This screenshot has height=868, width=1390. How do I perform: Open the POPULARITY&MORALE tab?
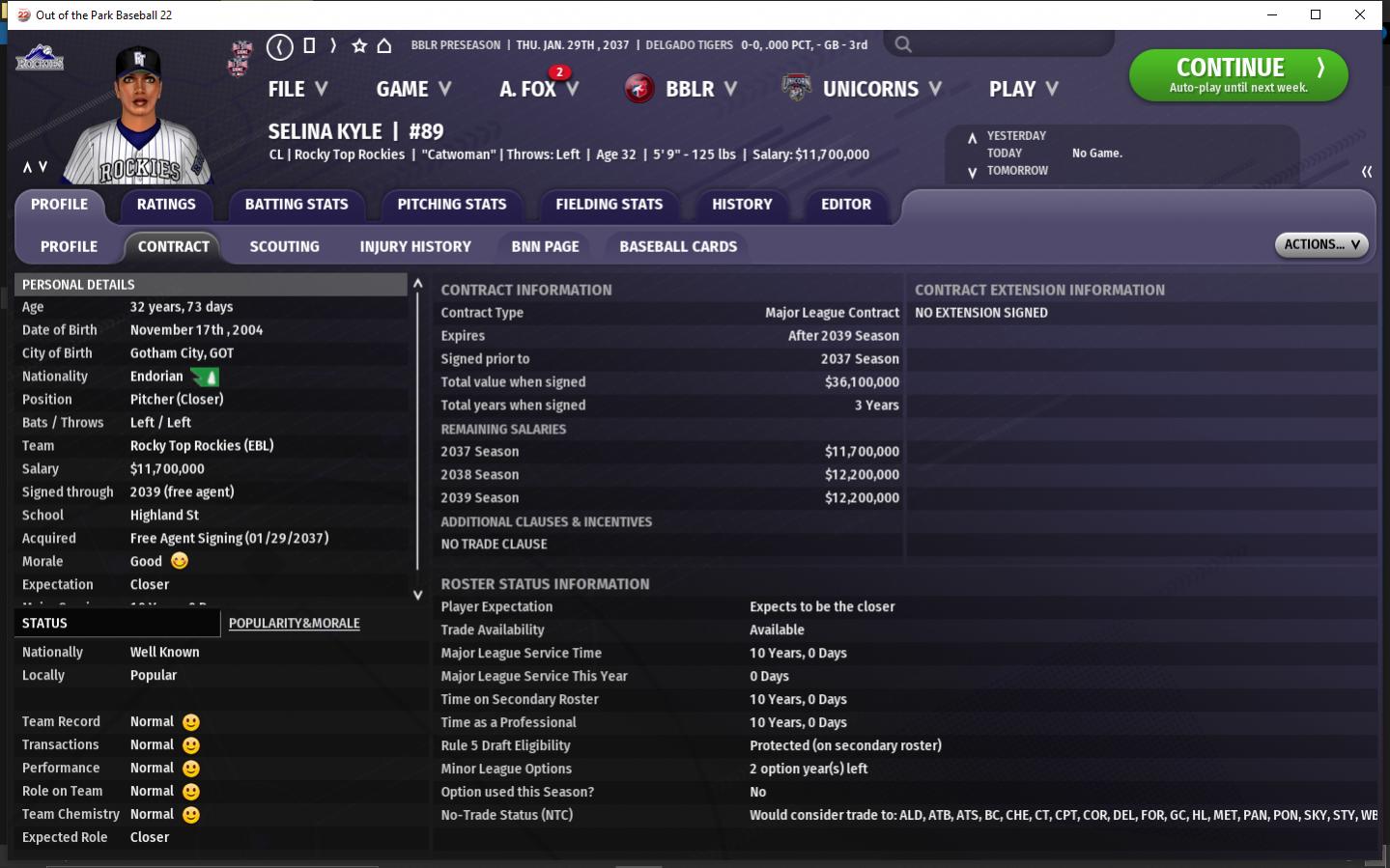295,624
